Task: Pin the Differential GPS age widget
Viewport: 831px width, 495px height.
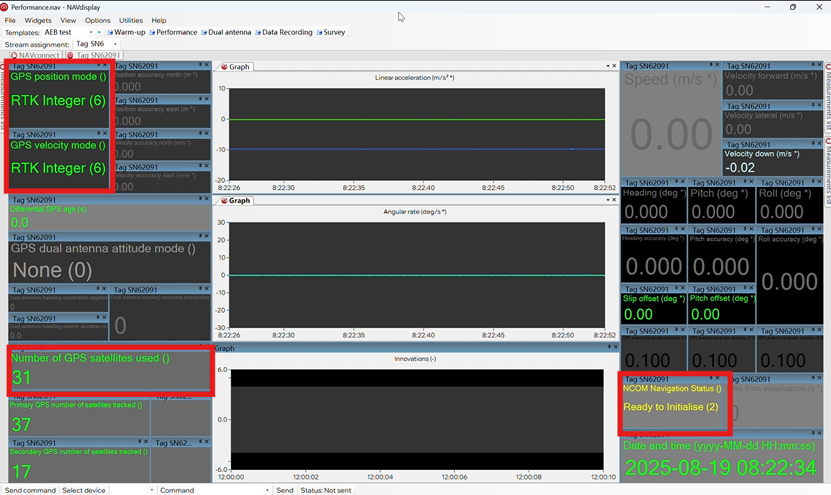Action: 201,199
